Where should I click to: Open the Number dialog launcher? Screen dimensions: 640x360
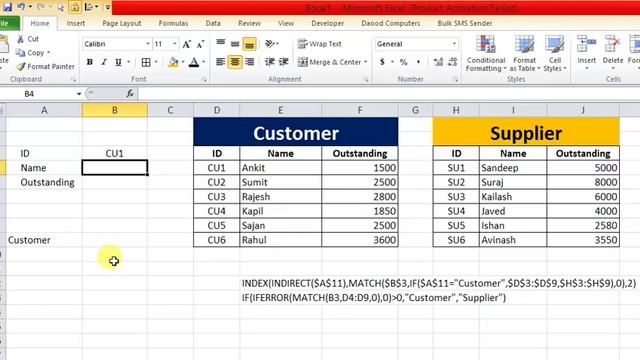[x=456, y=80]
